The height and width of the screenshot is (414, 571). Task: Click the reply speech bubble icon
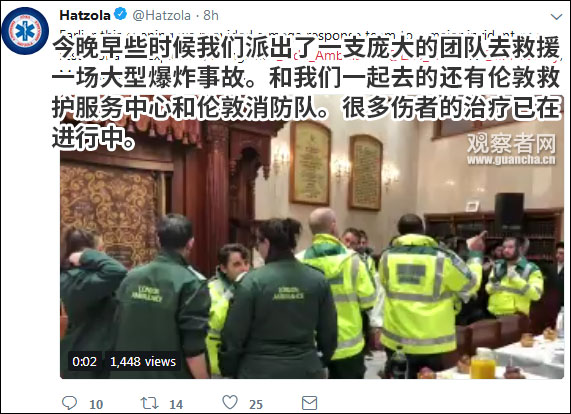click(x=69, y=403)
